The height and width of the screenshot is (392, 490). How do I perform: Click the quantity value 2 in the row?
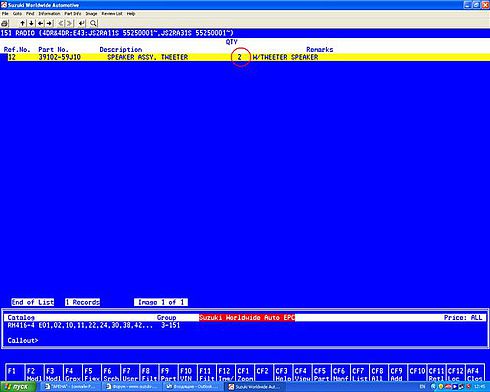point(240,57)
